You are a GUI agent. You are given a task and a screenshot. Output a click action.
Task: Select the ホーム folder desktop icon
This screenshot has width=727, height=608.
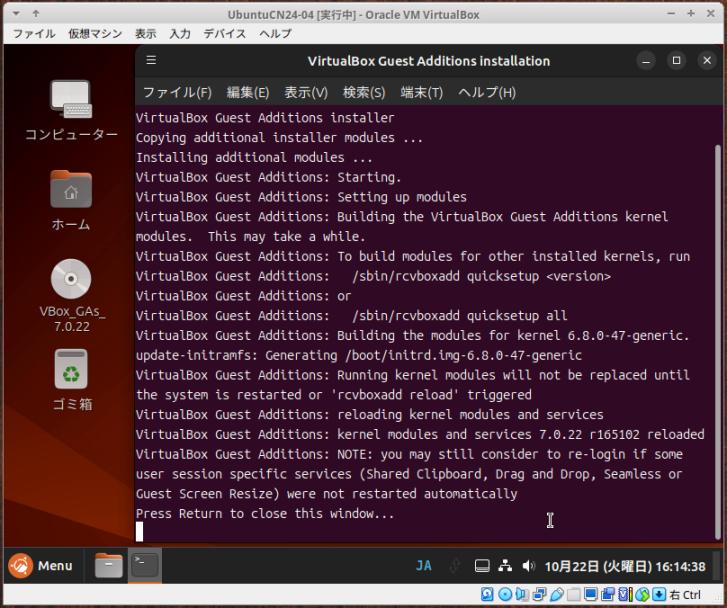(x=71, y=200)
